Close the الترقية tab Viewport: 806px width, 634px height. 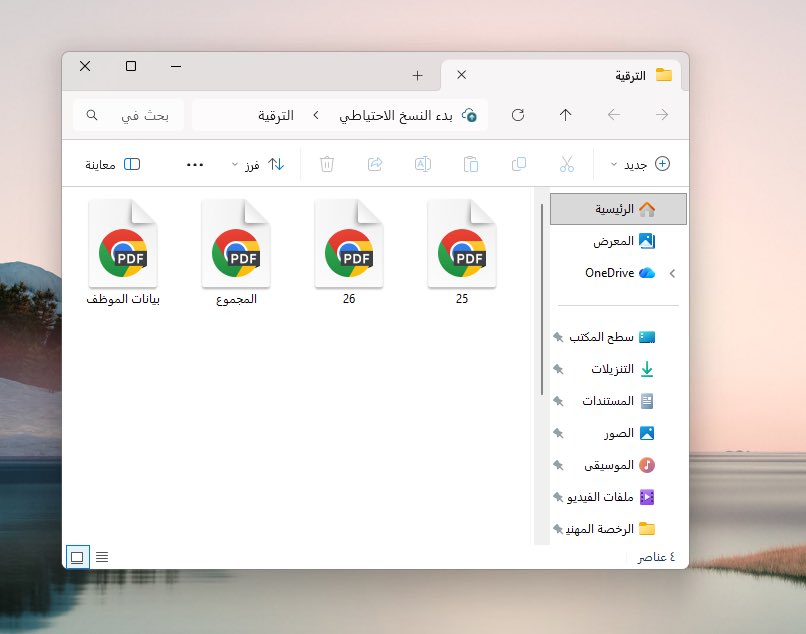(462, 75)
